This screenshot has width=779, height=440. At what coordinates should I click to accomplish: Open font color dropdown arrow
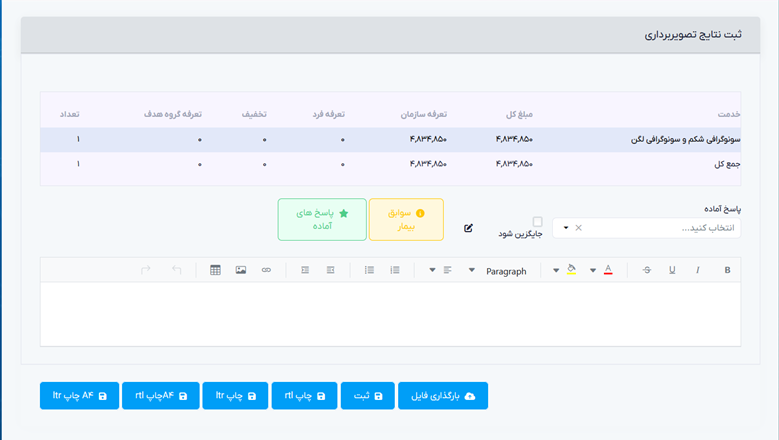click(593, 271)
